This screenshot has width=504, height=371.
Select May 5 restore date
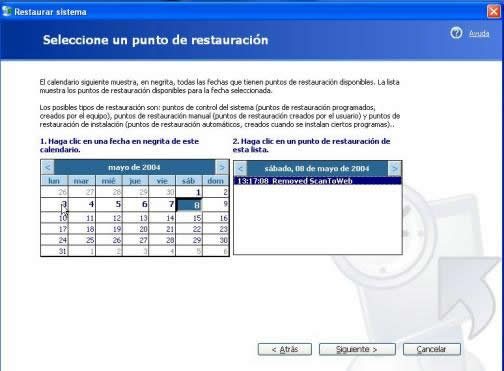point(109,204)
